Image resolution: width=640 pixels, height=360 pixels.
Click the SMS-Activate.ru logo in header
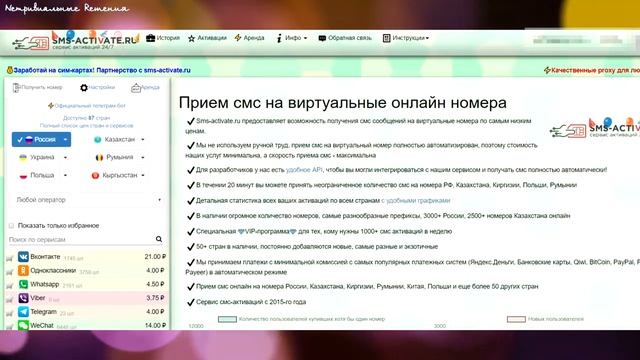(75, 41)
